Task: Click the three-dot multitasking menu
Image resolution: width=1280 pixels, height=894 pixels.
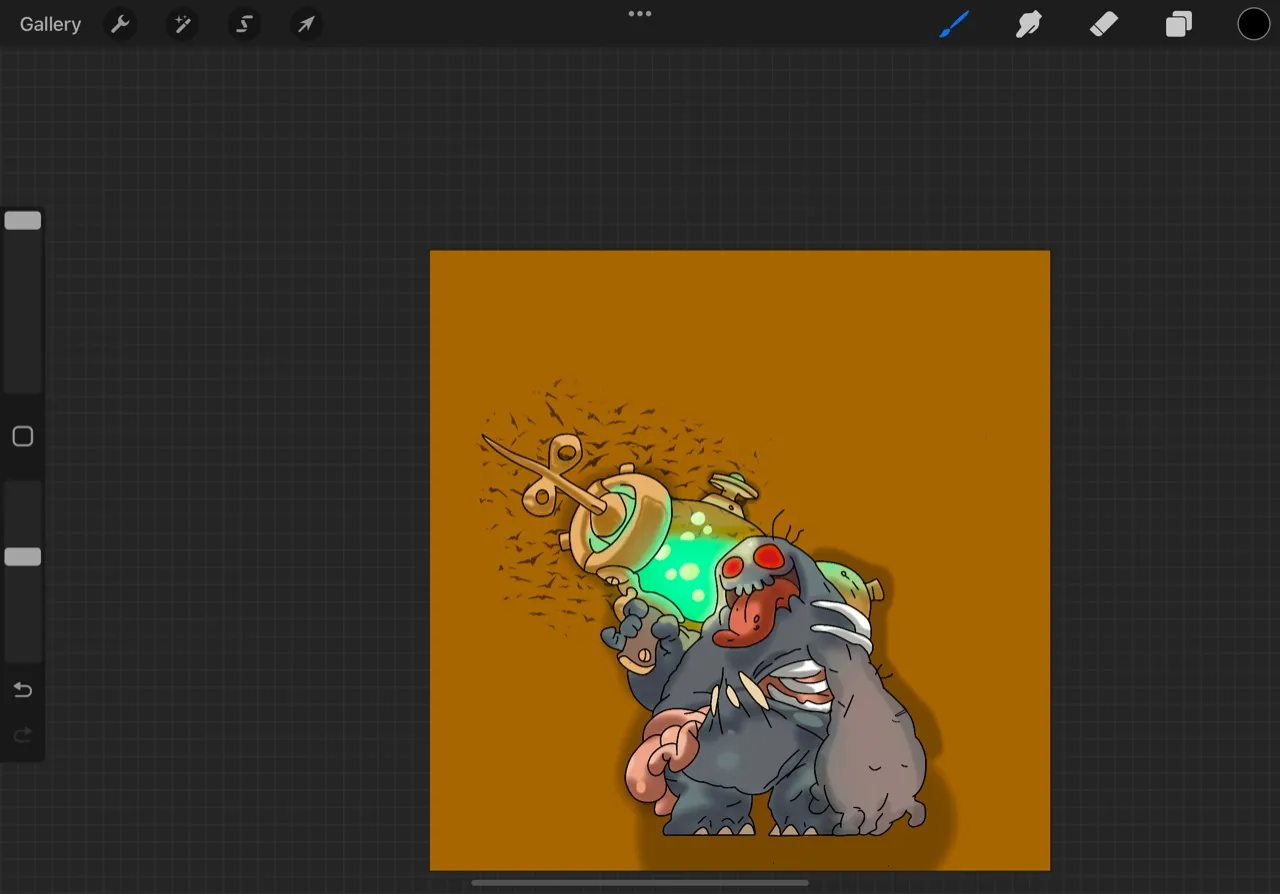Action: 640,14
